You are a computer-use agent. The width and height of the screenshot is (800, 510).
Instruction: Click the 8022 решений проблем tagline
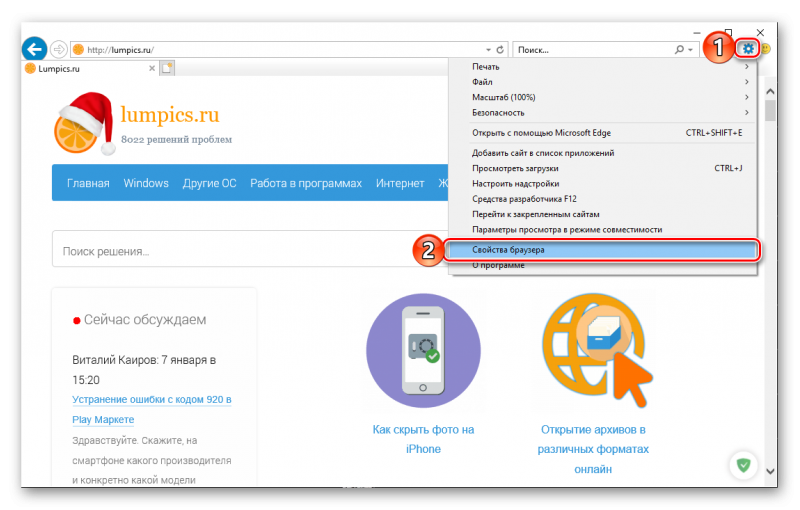[177, 140]
